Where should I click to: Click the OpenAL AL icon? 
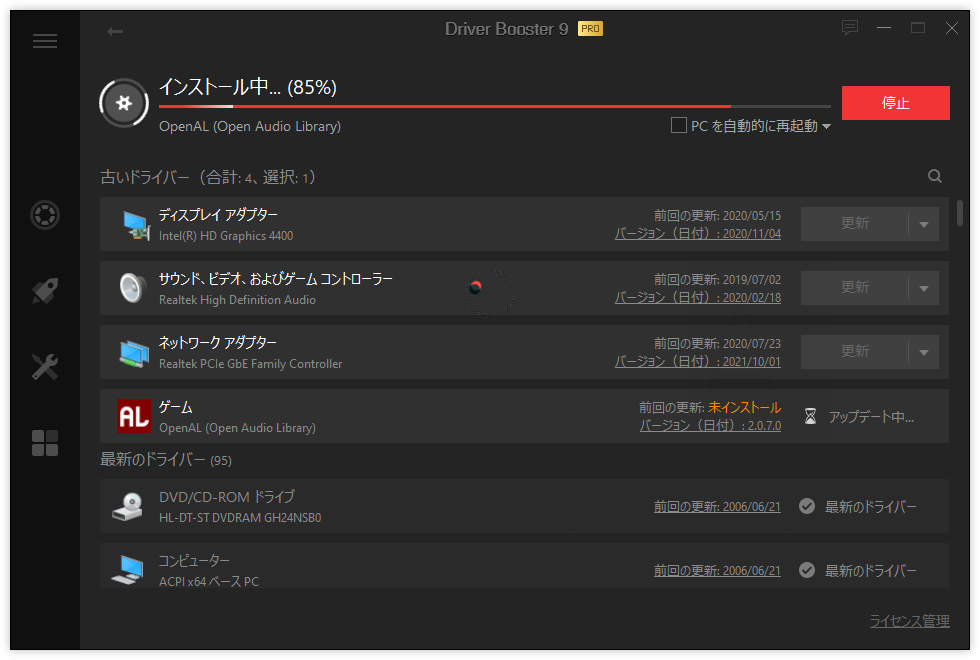pos(134,416)
